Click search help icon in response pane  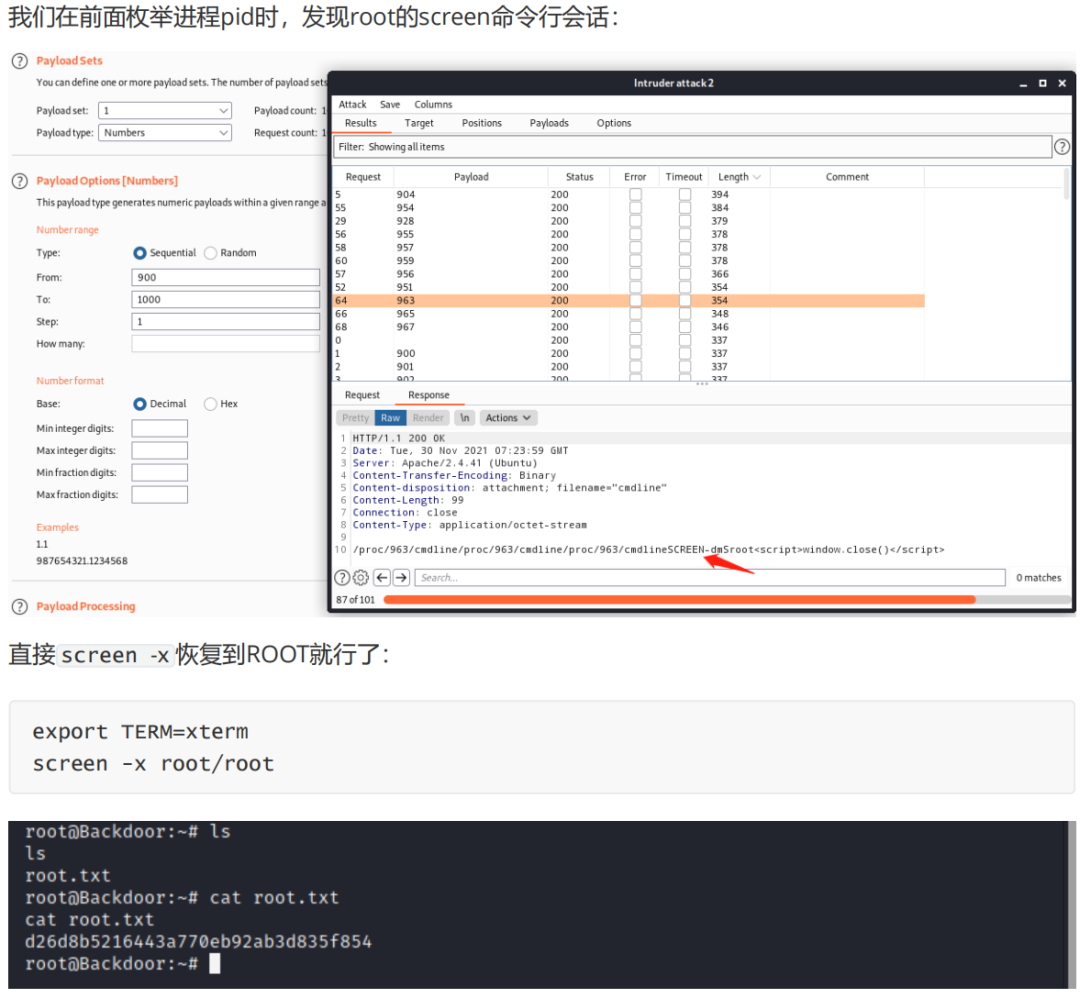tap(342, 578)
